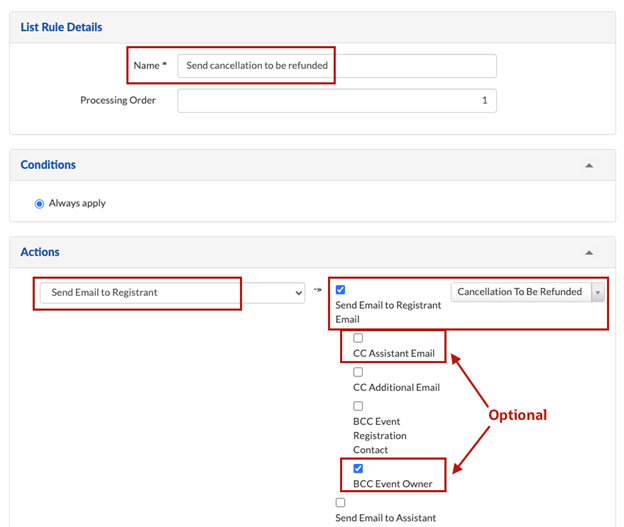The height and width of the screenshot is (527, 624).
Task: Collapse the Conditions section arrow
Action: click(589, 165)
